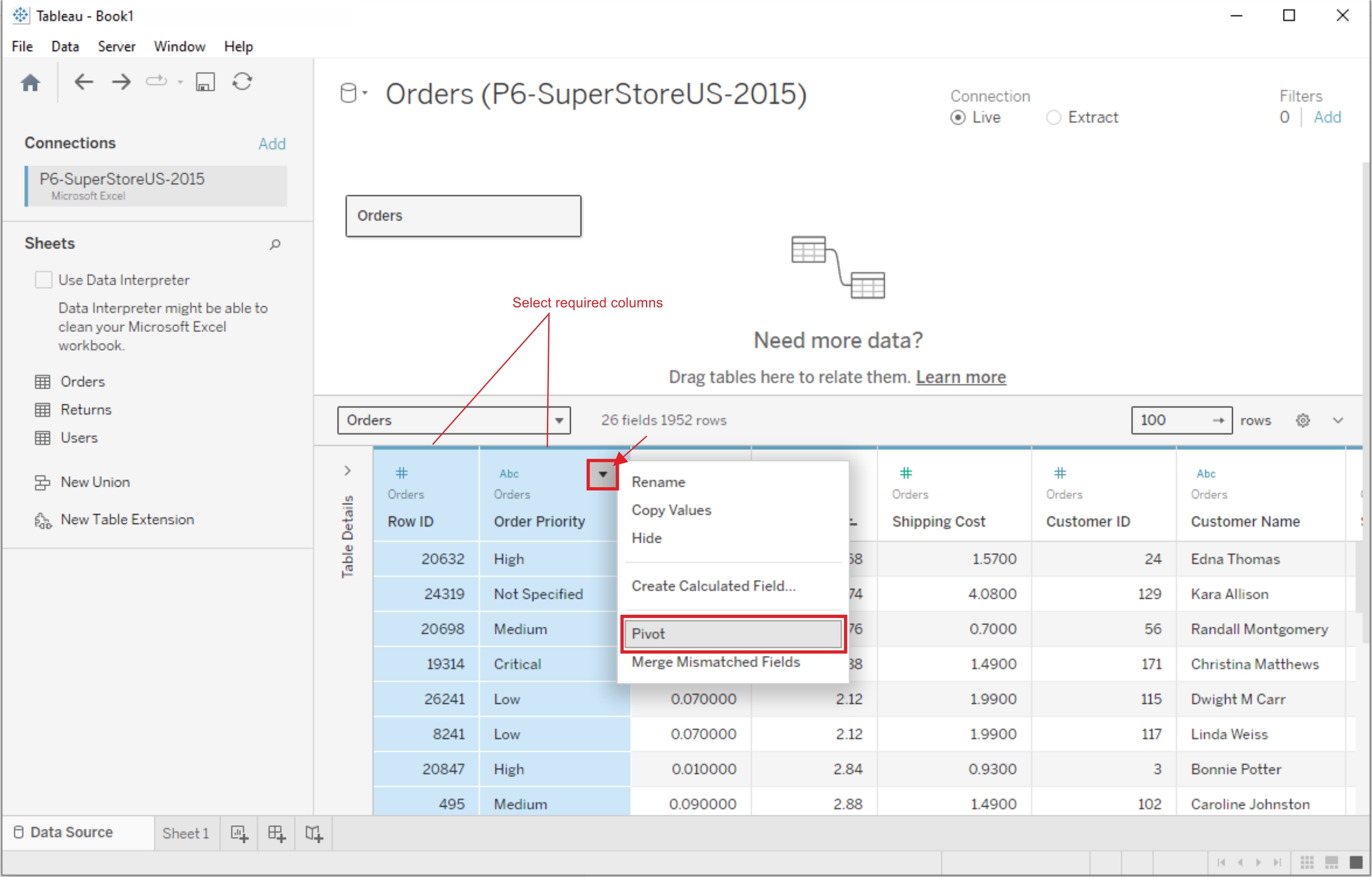
Task: Jump to last sheet arrow in status bar
Action: pos(1277,862)
